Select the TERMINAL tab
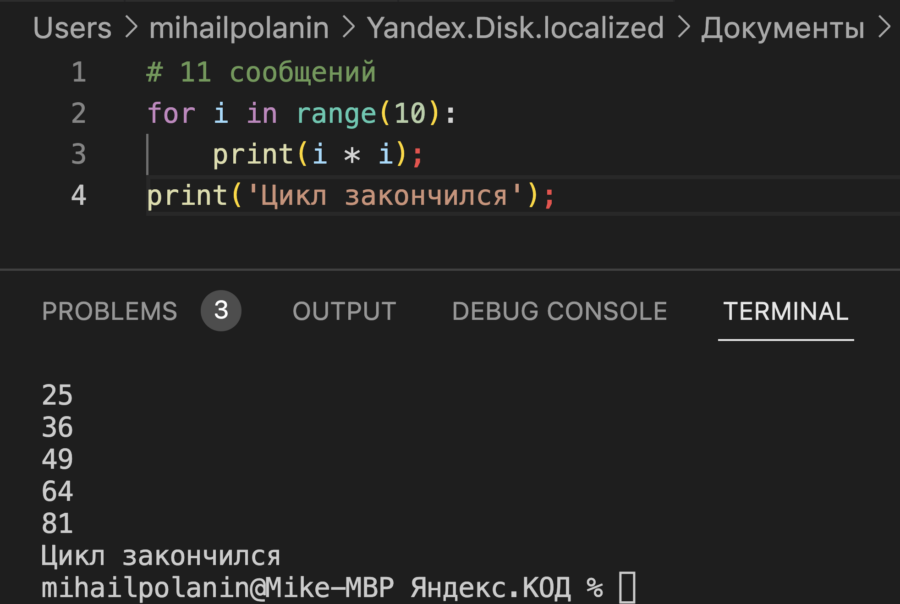The width and height of the screenshot is (900, 604). [785, 311]
